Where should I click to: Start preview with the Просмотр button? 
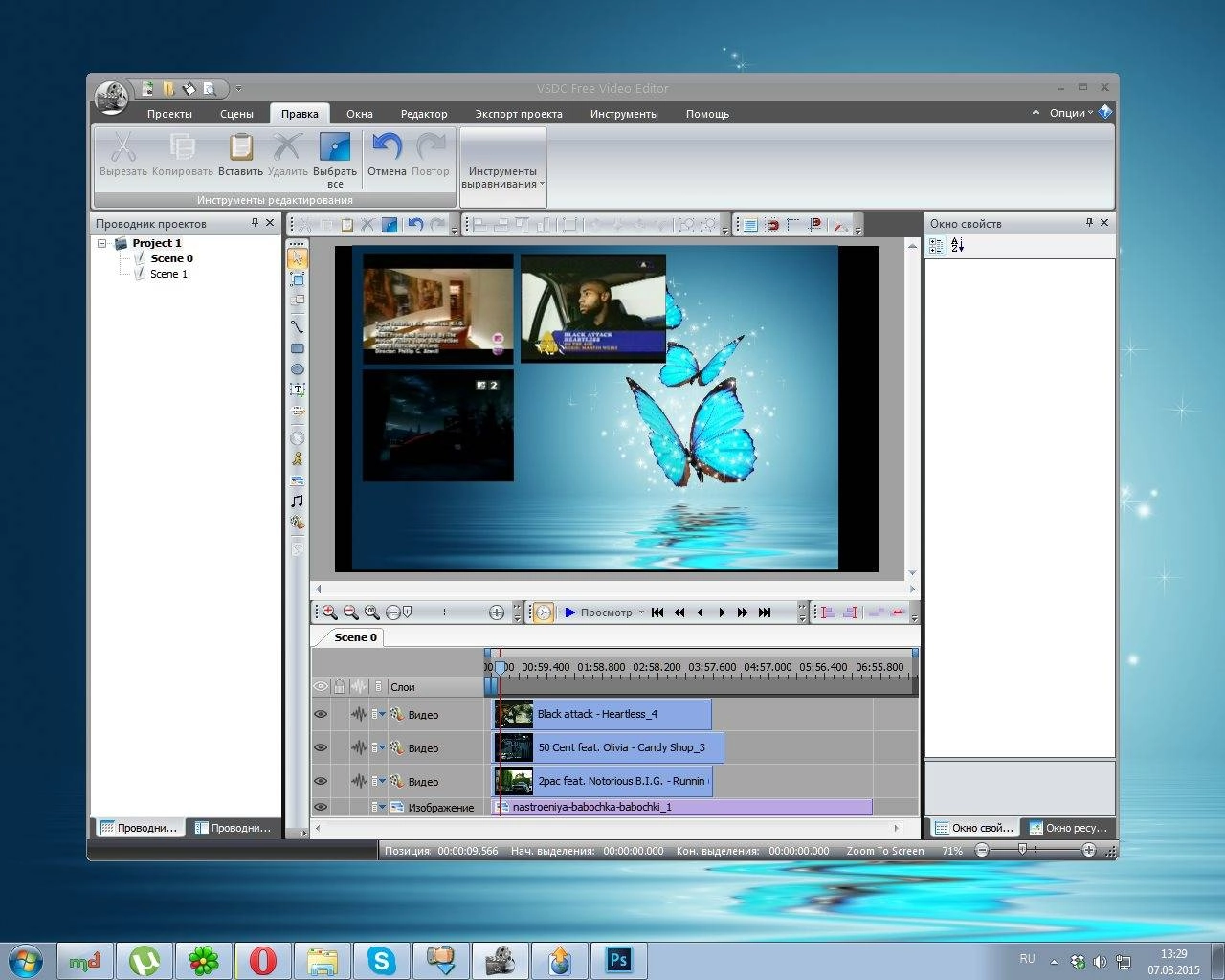[x=598, y=612]
